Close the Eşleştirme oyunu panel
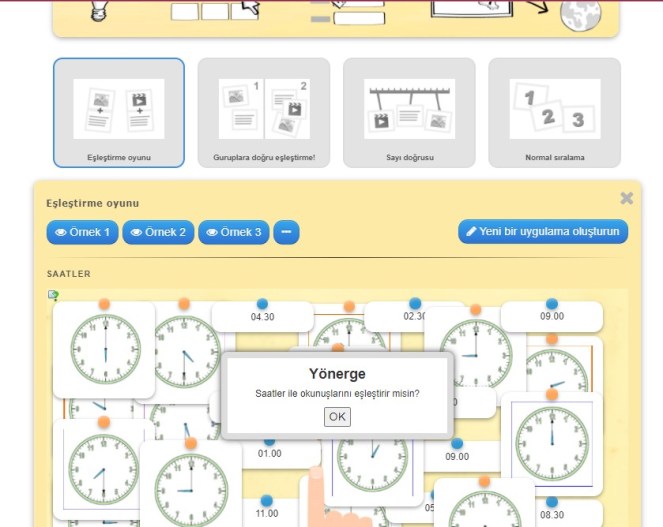Viewport: 663px width, 527px height. 626,199
